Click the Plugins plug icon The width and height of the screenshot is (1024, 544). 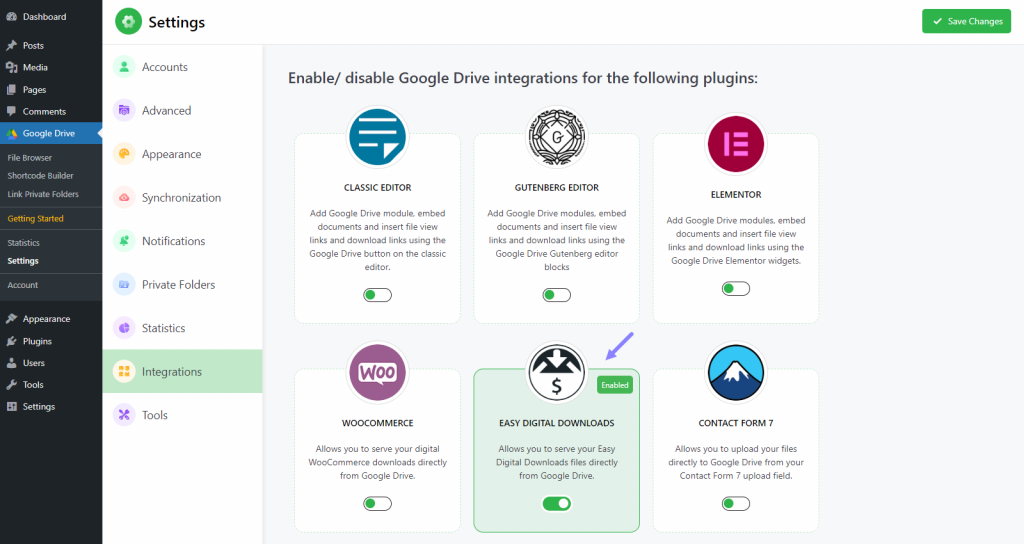tap(11, 341)
